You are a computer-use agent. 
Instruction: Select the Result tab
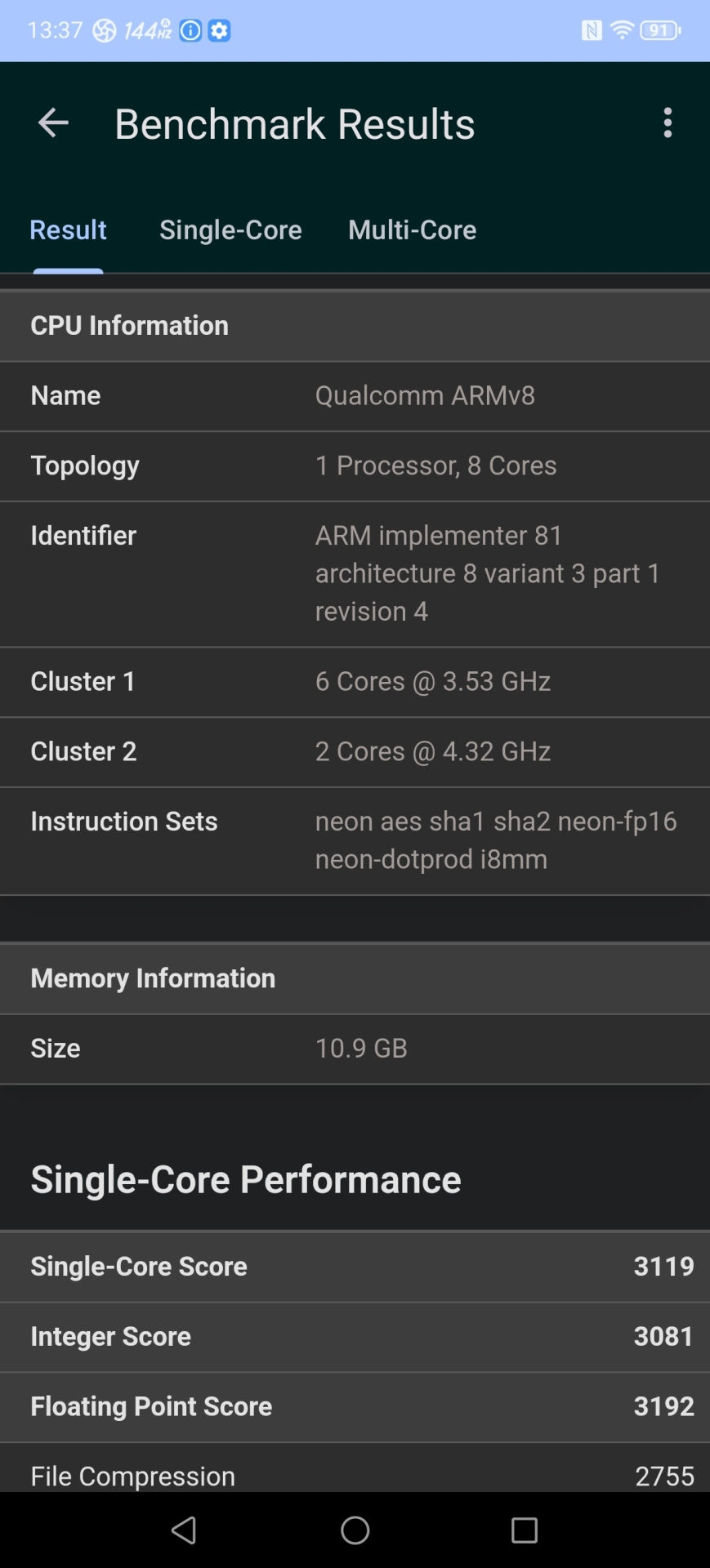(68, 230)
